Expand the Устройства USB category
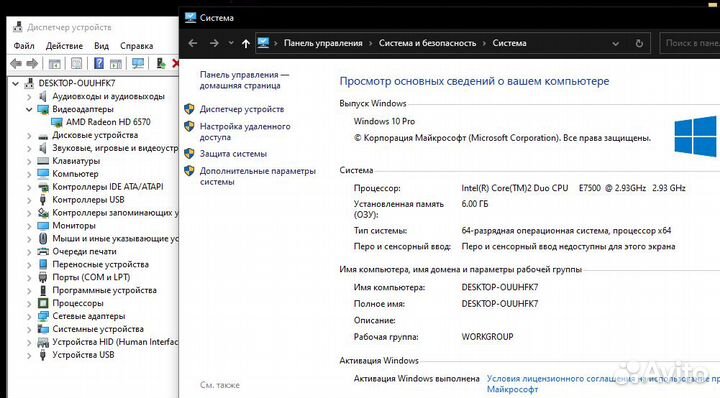The image size is (720, 398). 29,355
